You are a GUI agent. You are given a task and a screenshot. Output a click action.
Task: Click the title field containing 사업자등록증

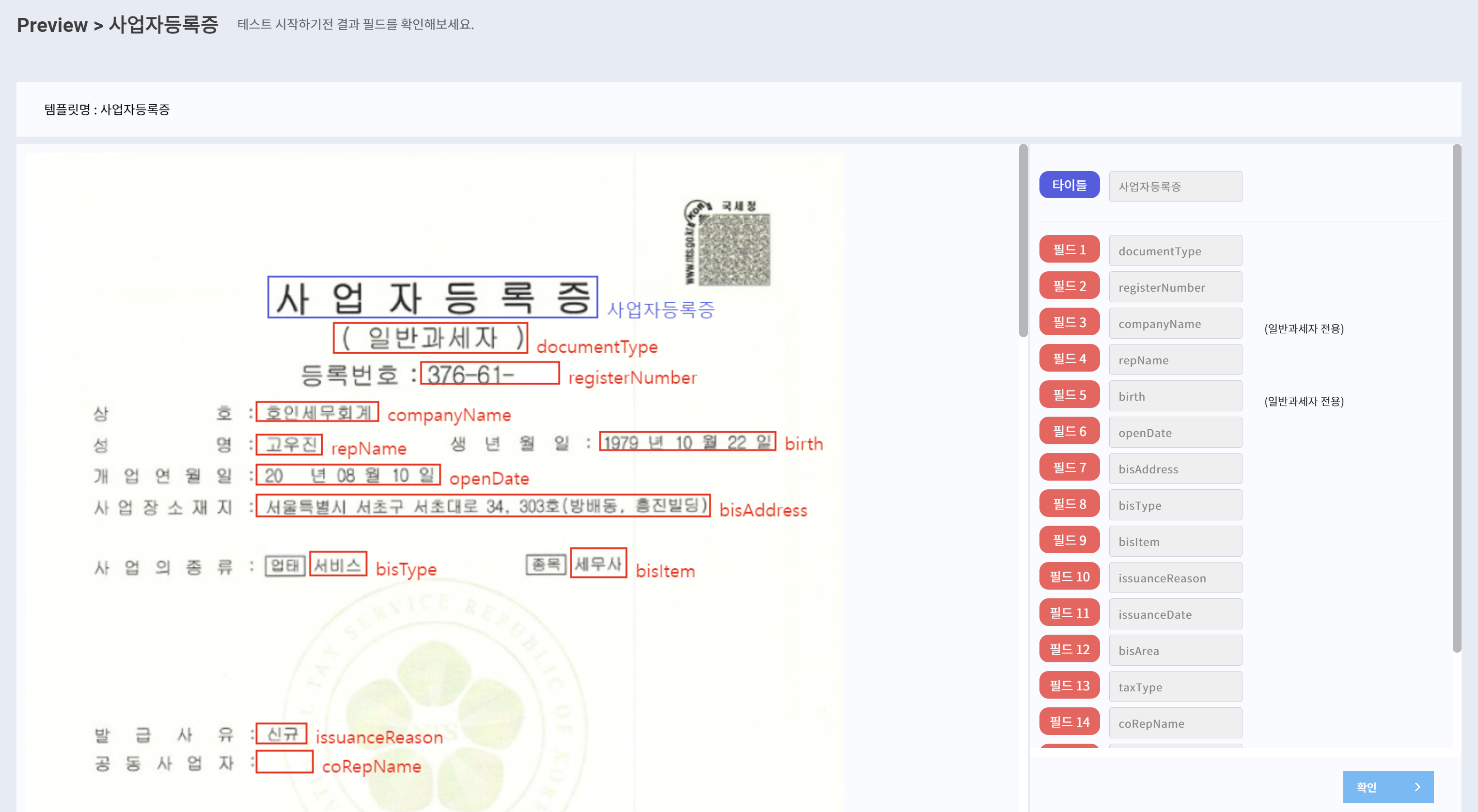tap(1175, 187)
